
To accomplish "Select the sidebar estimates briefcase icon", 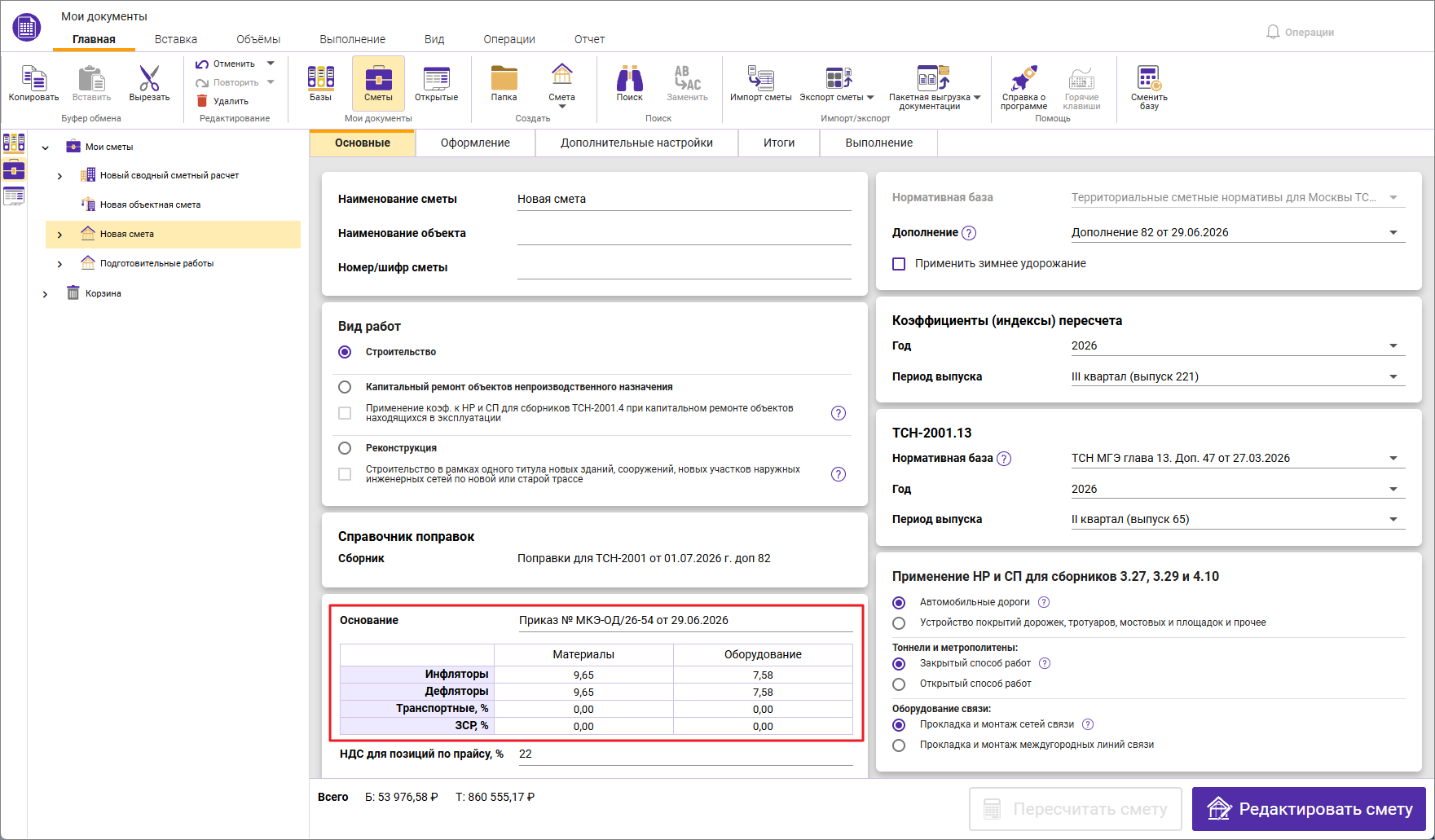I will [14, 169].
